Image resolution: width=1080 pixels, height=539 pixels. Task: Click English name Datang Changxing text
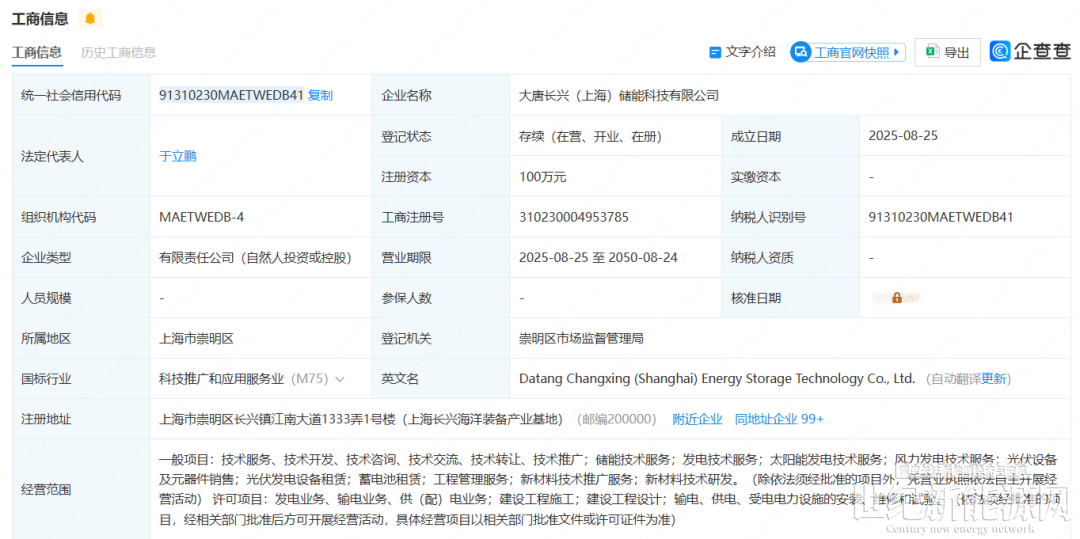716,379
